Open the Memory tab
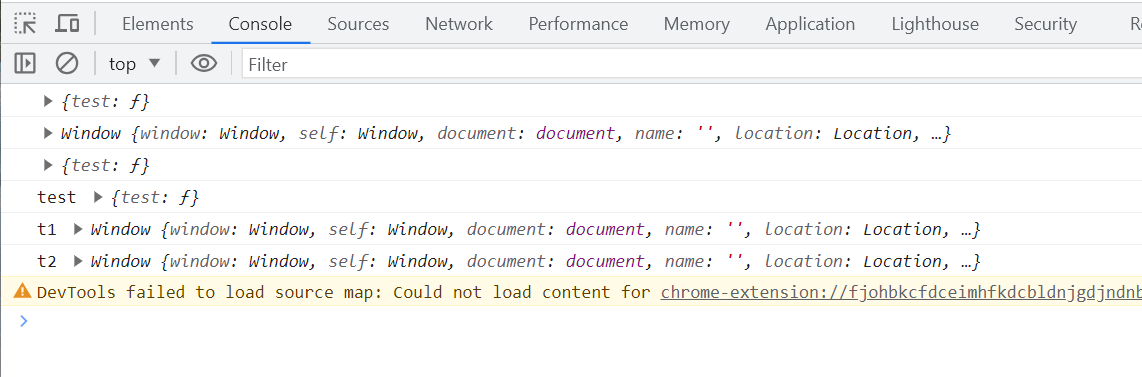Image resolution: width=1142 pixels, height=377 pixels. pos(696,24)
